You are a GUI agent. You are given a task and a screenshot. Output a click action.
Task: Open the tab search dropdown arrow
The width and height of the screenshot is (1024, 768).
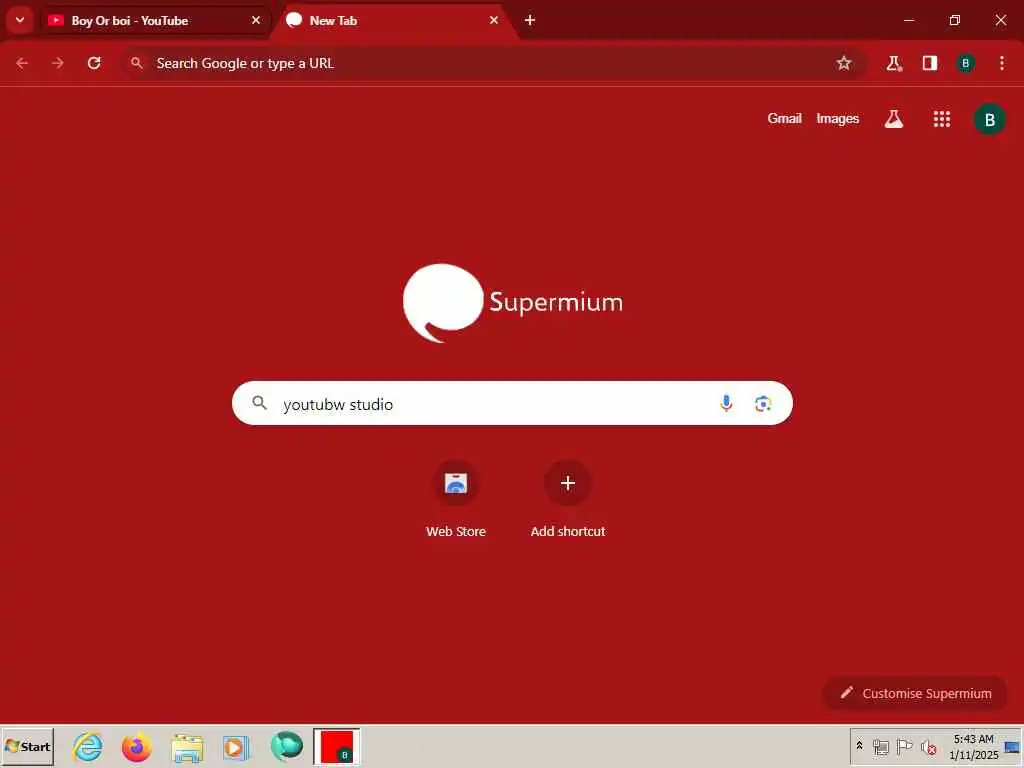tap(20, 20)
